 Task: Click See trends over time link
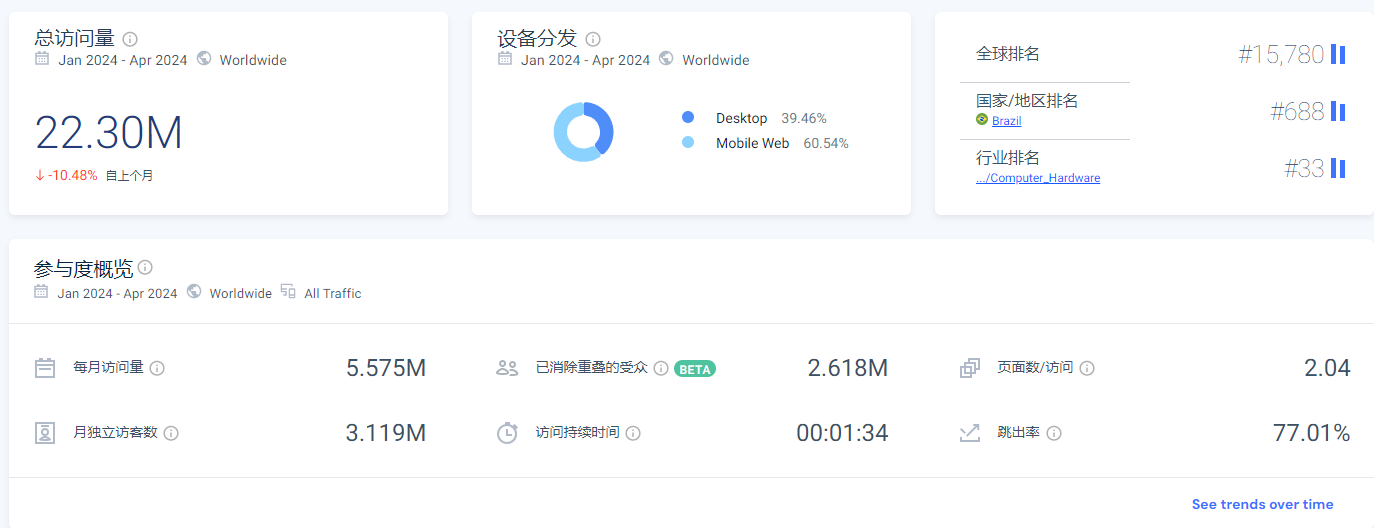[x=1262, y=504]
